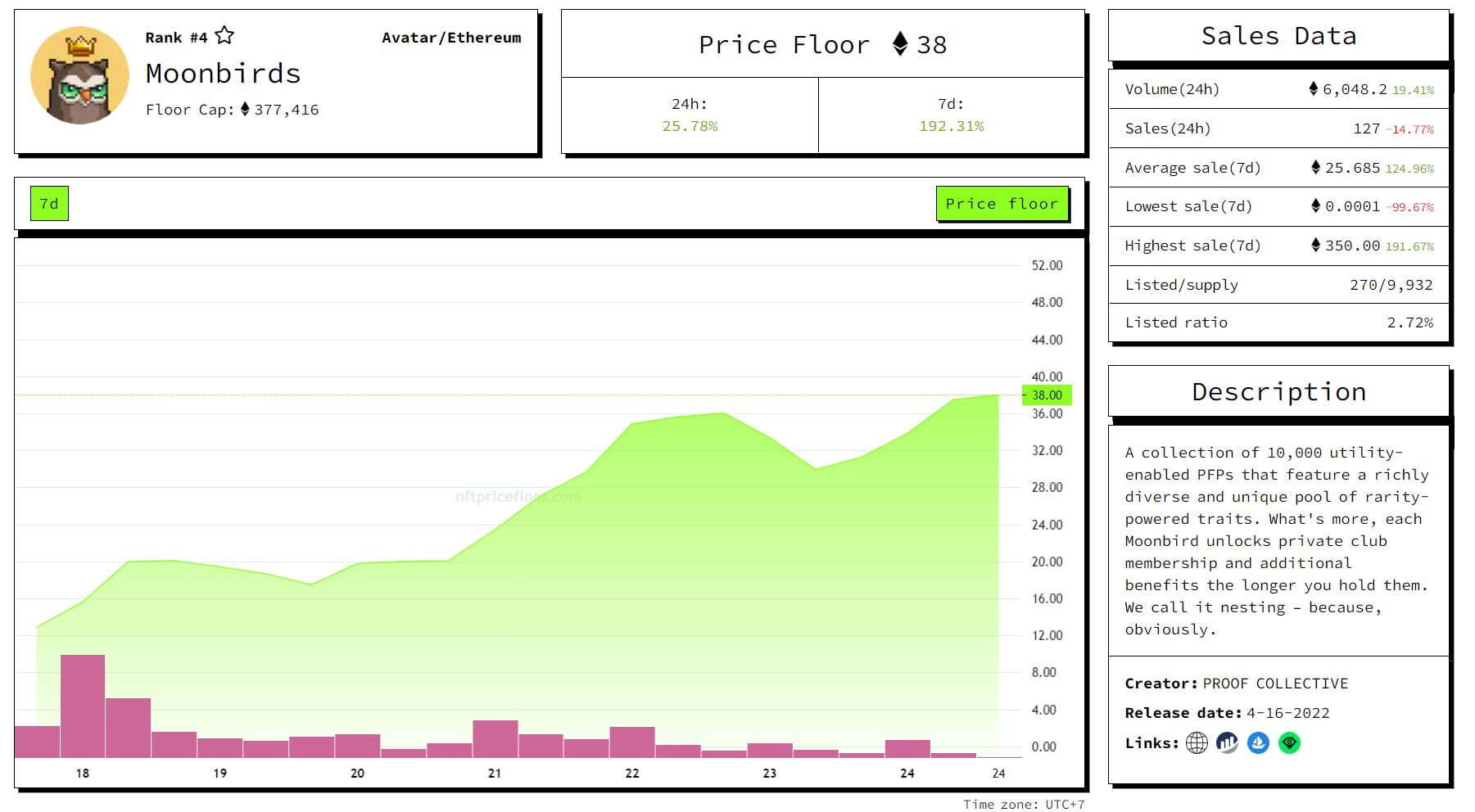Click the Listed/supply value 270/9,932
This screenshot has width=1475, height=812.
[1391, 285]
